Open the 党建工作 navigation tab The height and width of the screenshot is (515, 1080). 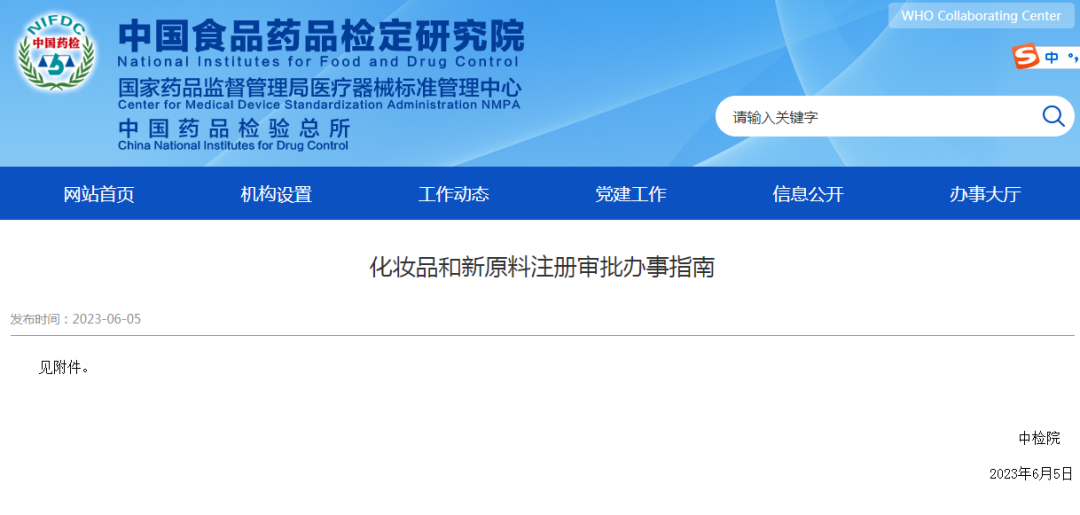[630, 194]
